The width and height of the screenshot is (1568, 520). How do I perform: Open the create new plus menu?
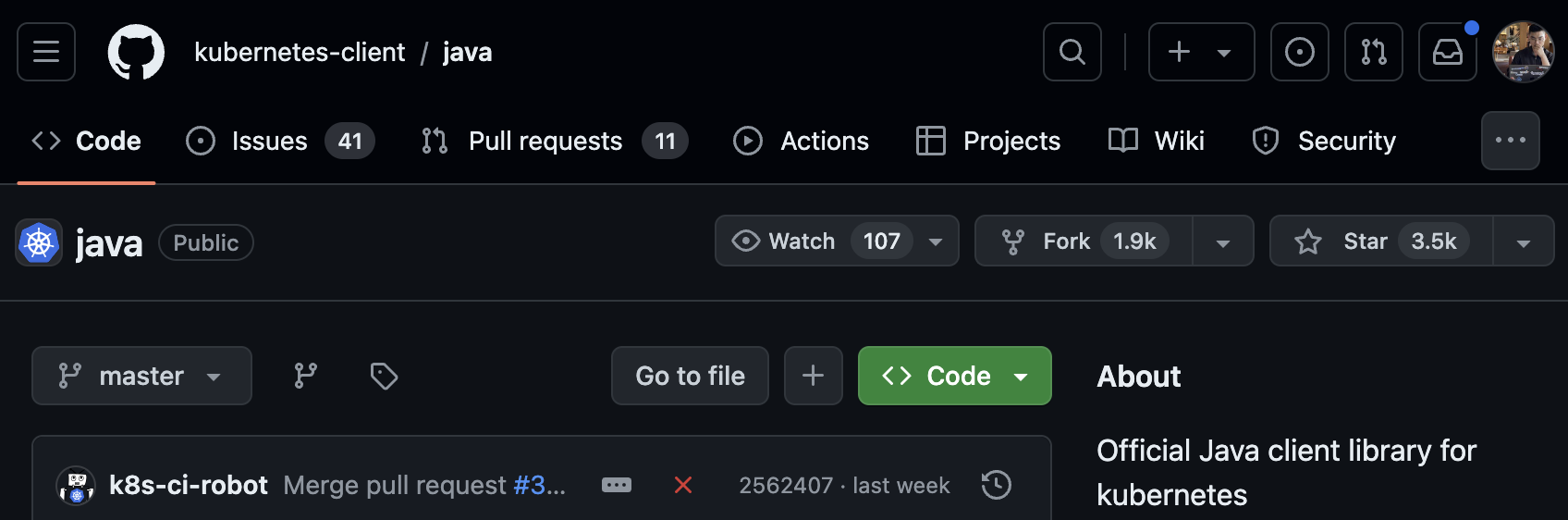(1201, 52)
